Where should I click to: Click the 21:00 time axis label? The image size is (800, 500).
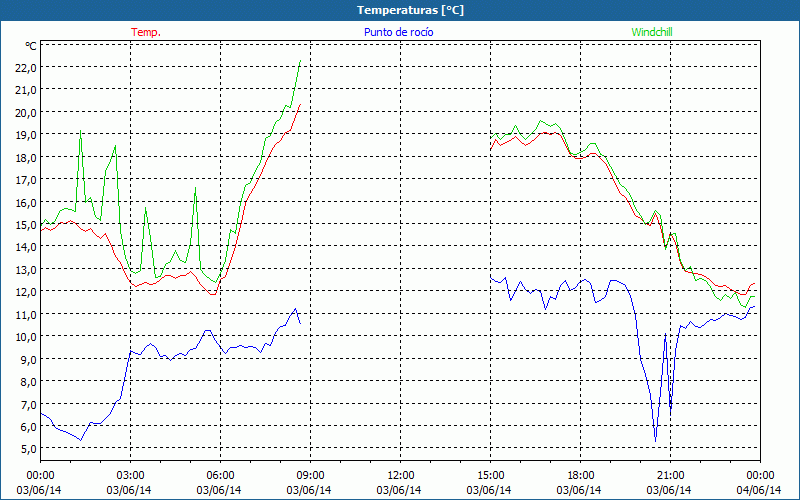(x=670, y=475)
